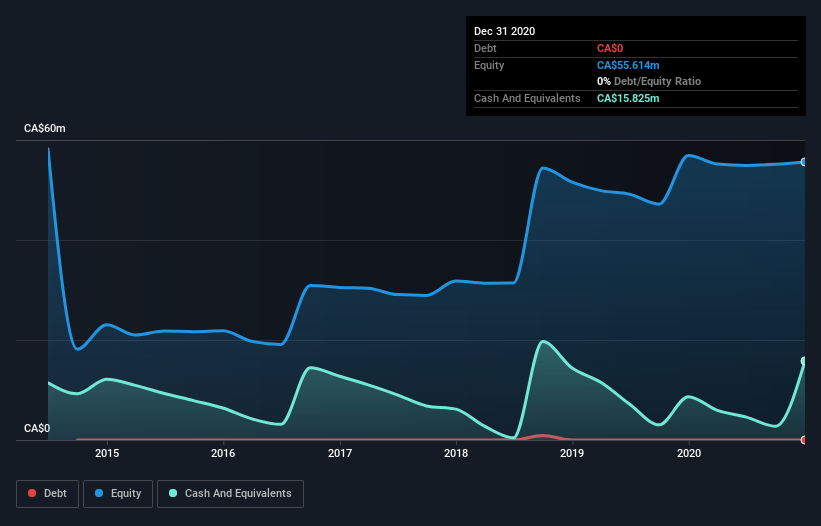
Task: Click the red CA$0 debt value
Action: tap(610, 48)
